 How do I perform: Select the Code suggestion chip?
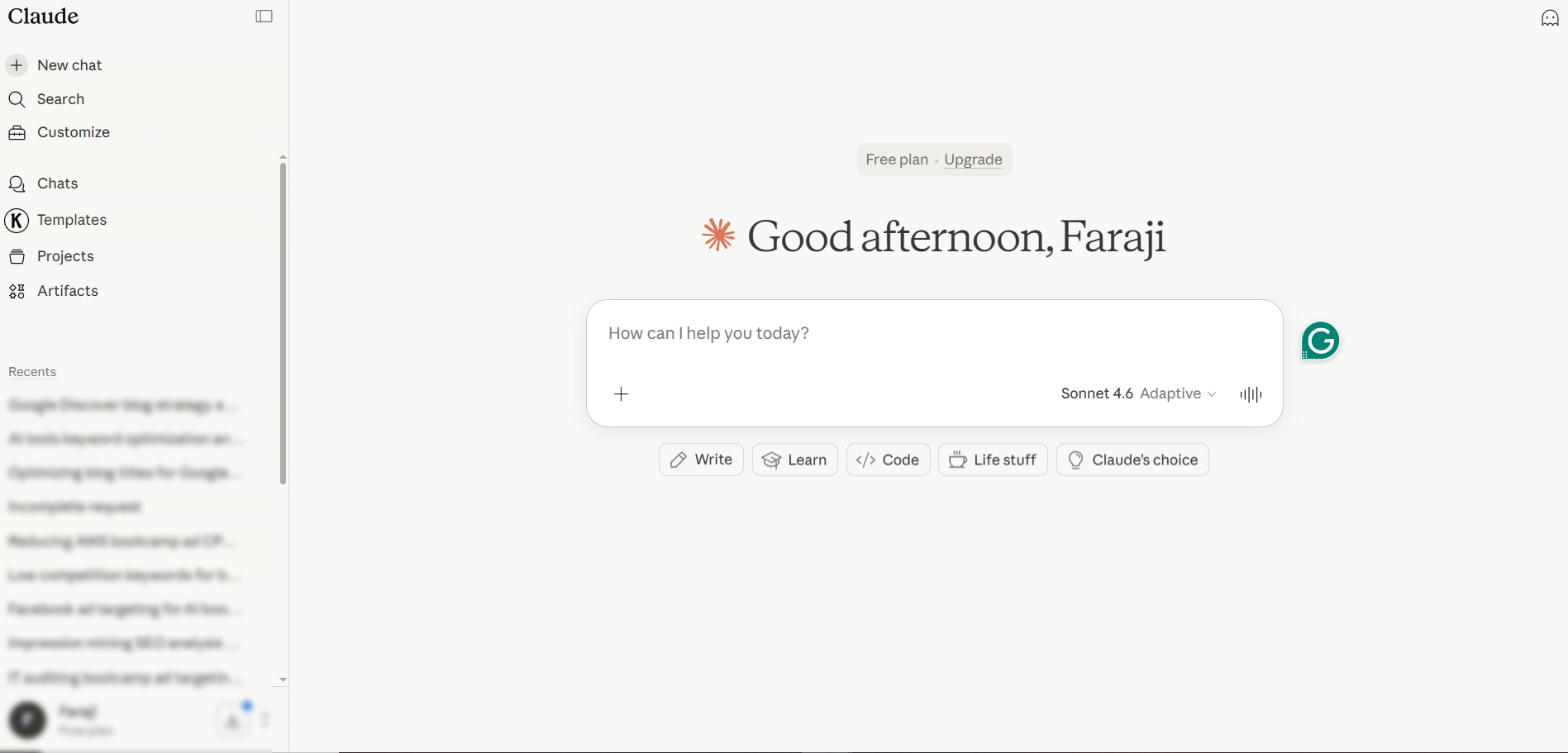pos(888,460)
